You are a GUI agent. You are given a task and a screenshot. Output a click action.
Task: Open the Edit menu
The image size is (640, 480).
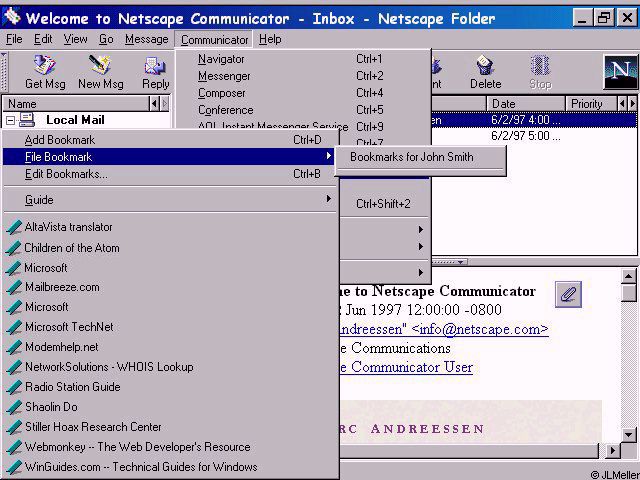coord(43,39)
